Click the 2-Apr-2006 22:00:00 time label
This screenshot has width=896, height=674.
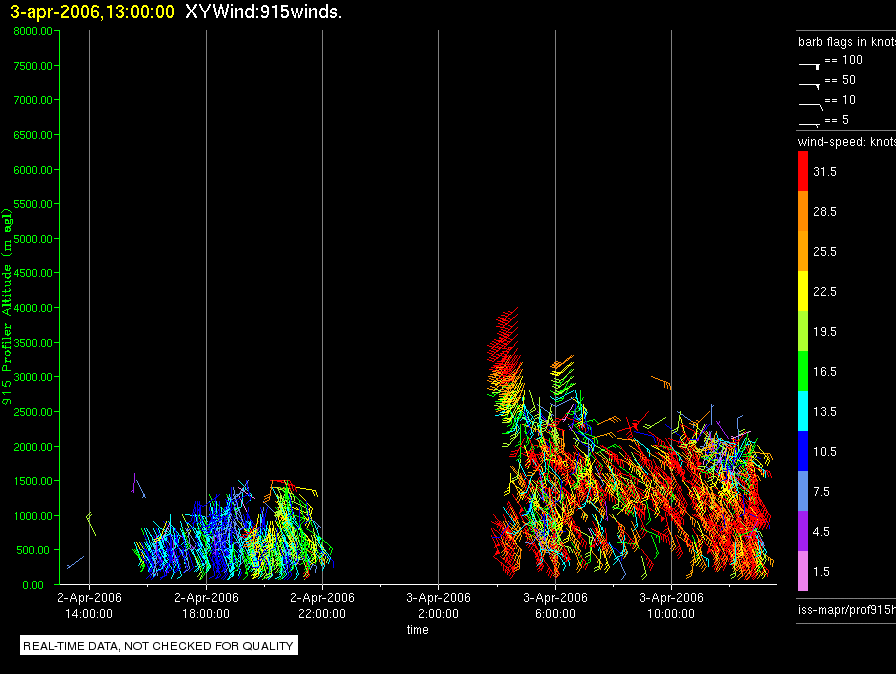click(x=322, y=605)
